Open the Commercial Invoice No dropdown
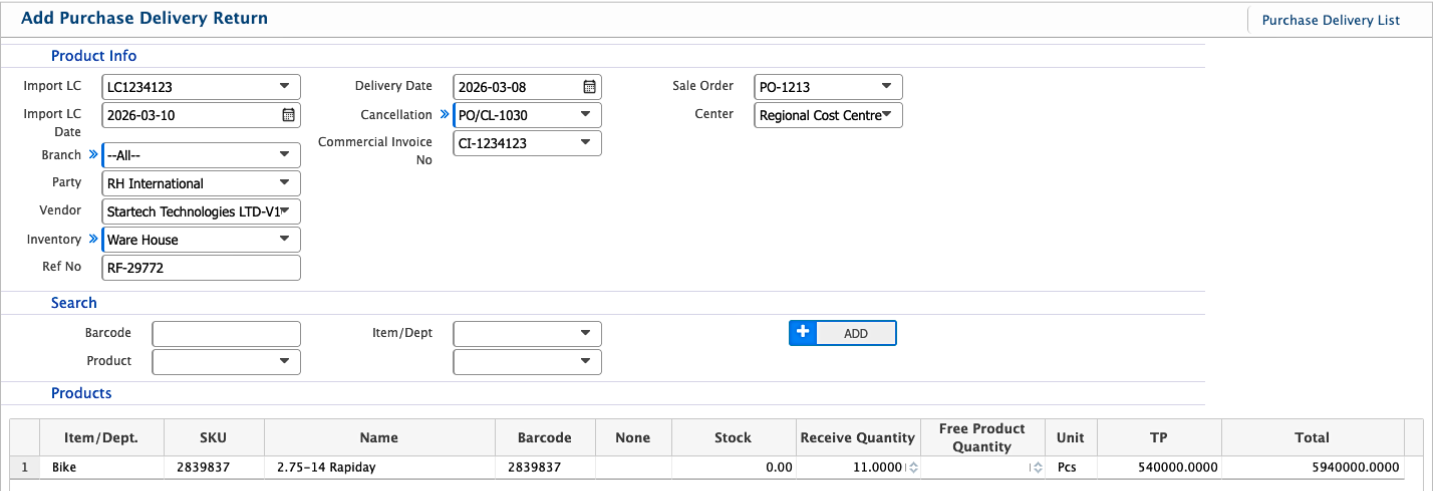This screenshot has height=491, width=1436. tap(585, 143)
